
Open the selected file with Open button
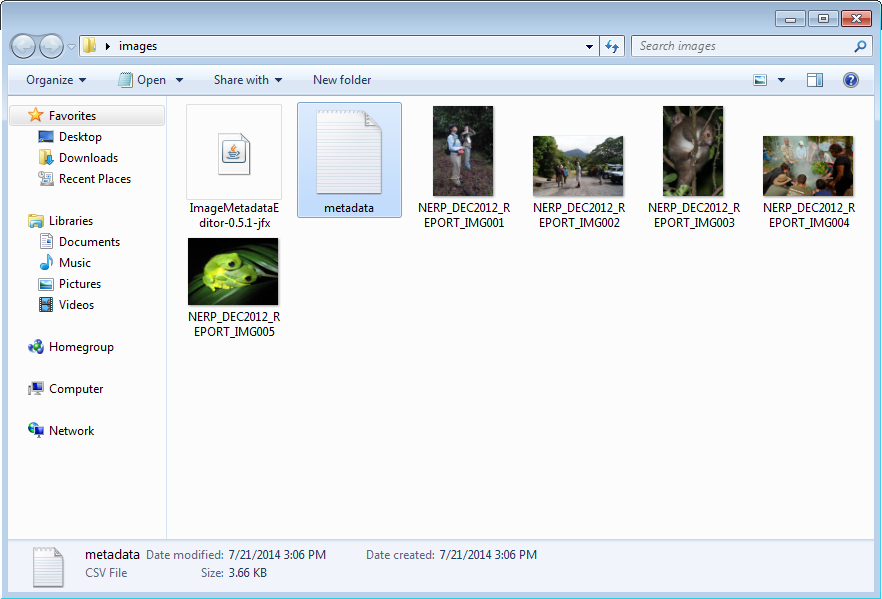click(x=142, y=80)
